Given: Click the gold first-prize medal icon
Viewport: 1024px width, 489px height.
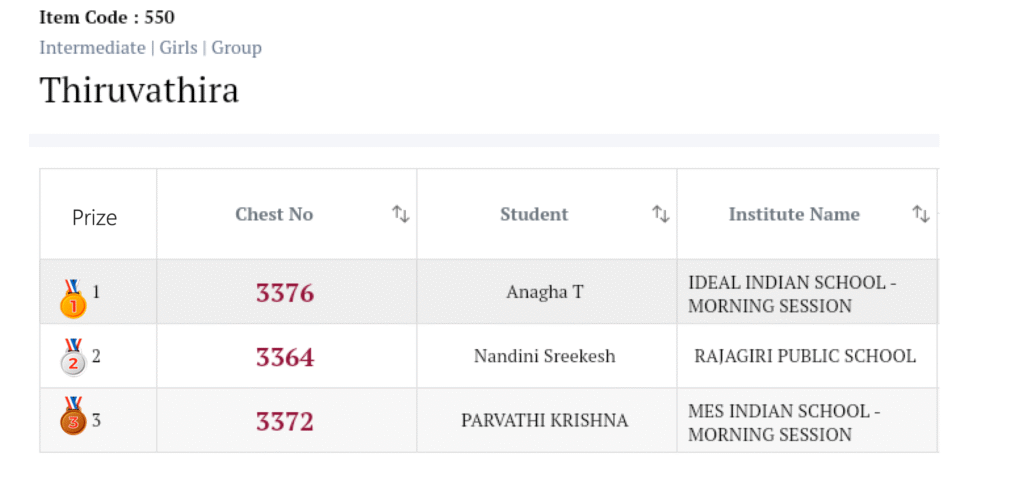Looking at the screenshot, I should [73, 298].
